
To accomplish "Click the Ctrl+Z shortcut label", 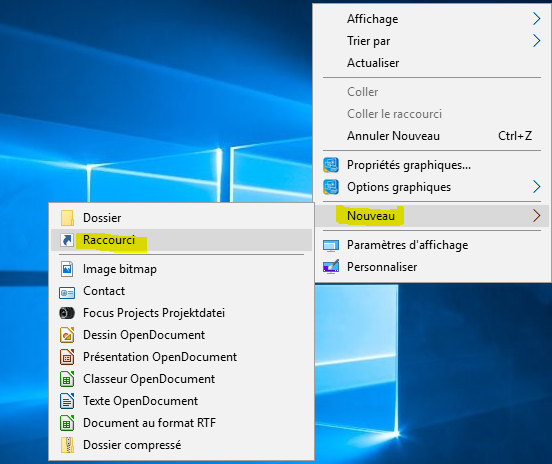I will click(x=515, y=136).
